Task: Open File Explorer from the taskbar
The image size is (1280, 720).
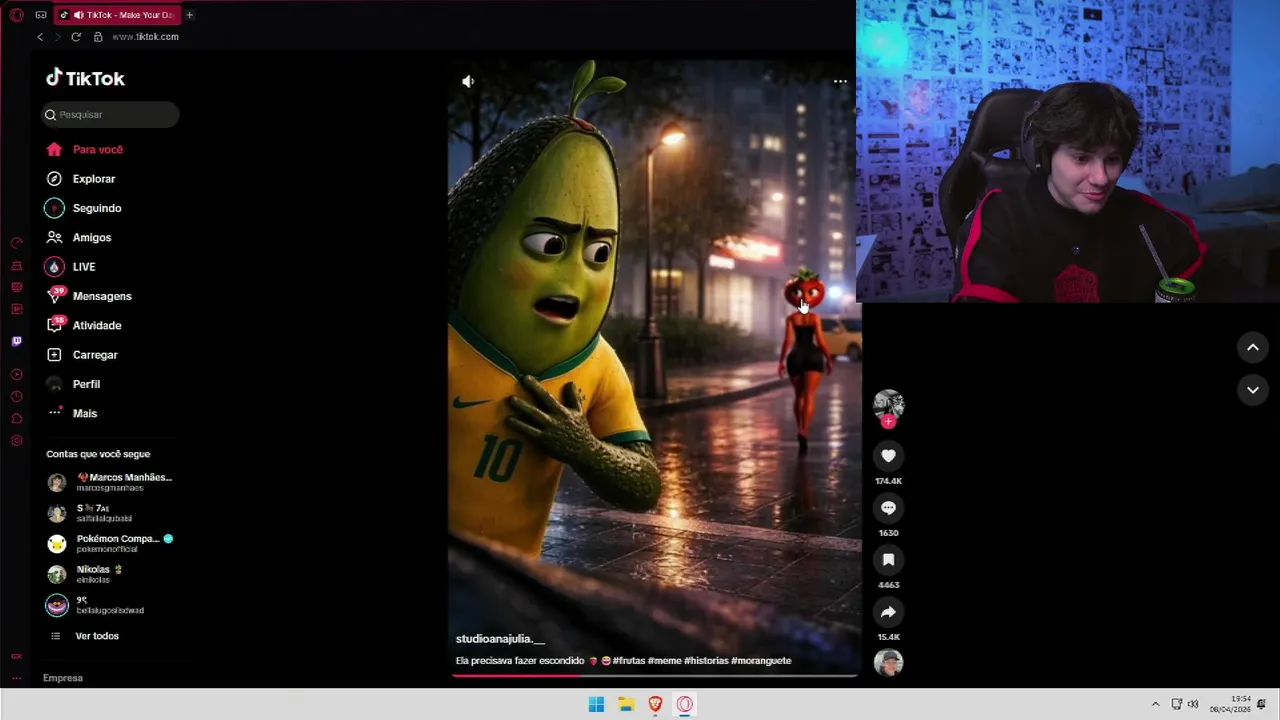Action: point(626,705)
